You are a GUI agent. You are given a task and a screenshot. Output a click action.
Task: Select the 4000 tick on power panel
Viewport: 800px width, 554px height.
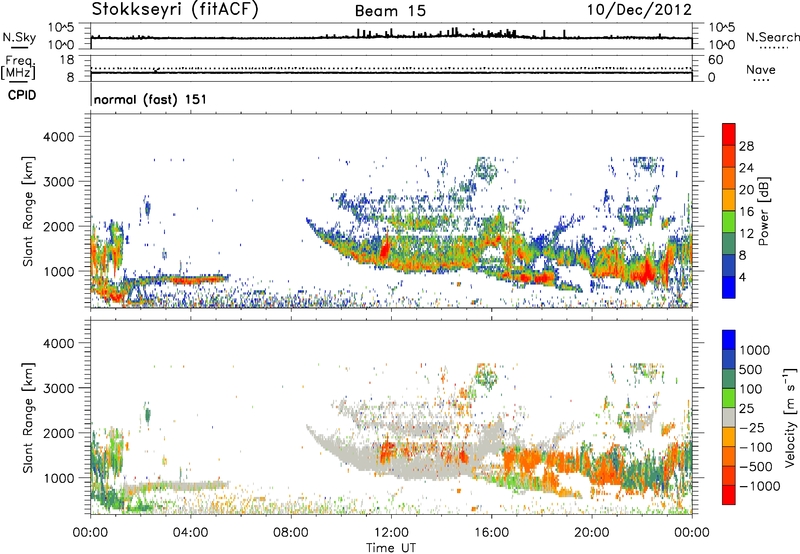58,137
